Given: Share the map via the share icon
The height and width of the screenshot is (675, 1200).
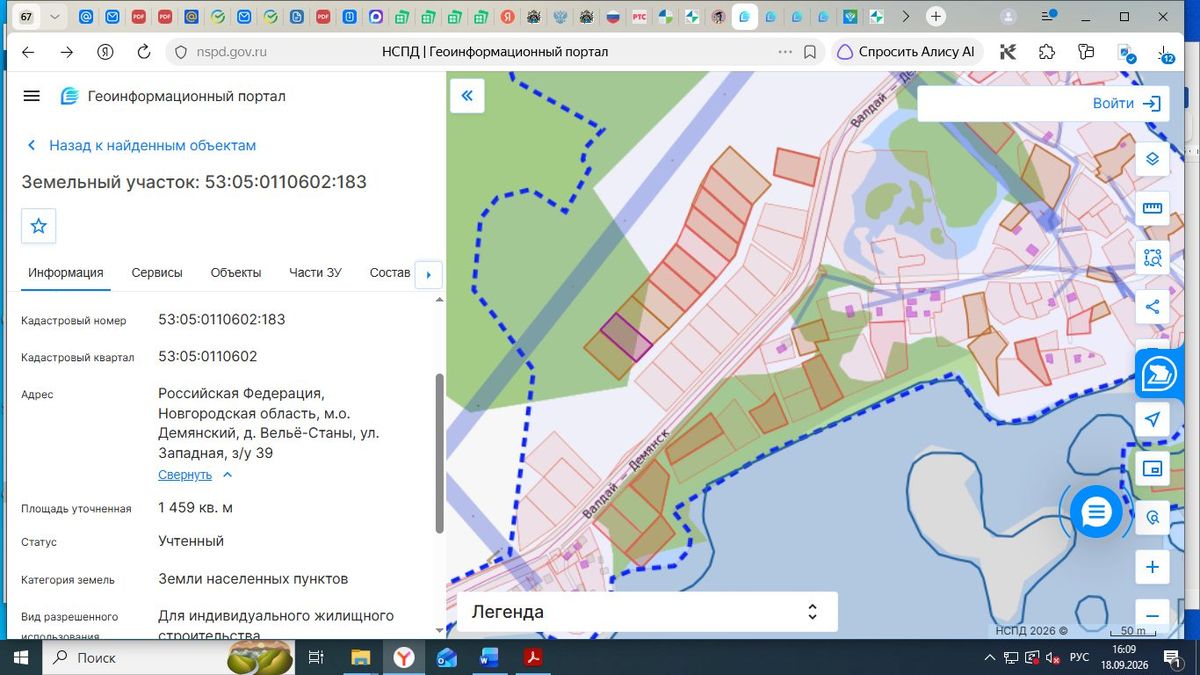Looking at the screenshot, I should point(1152,307).
